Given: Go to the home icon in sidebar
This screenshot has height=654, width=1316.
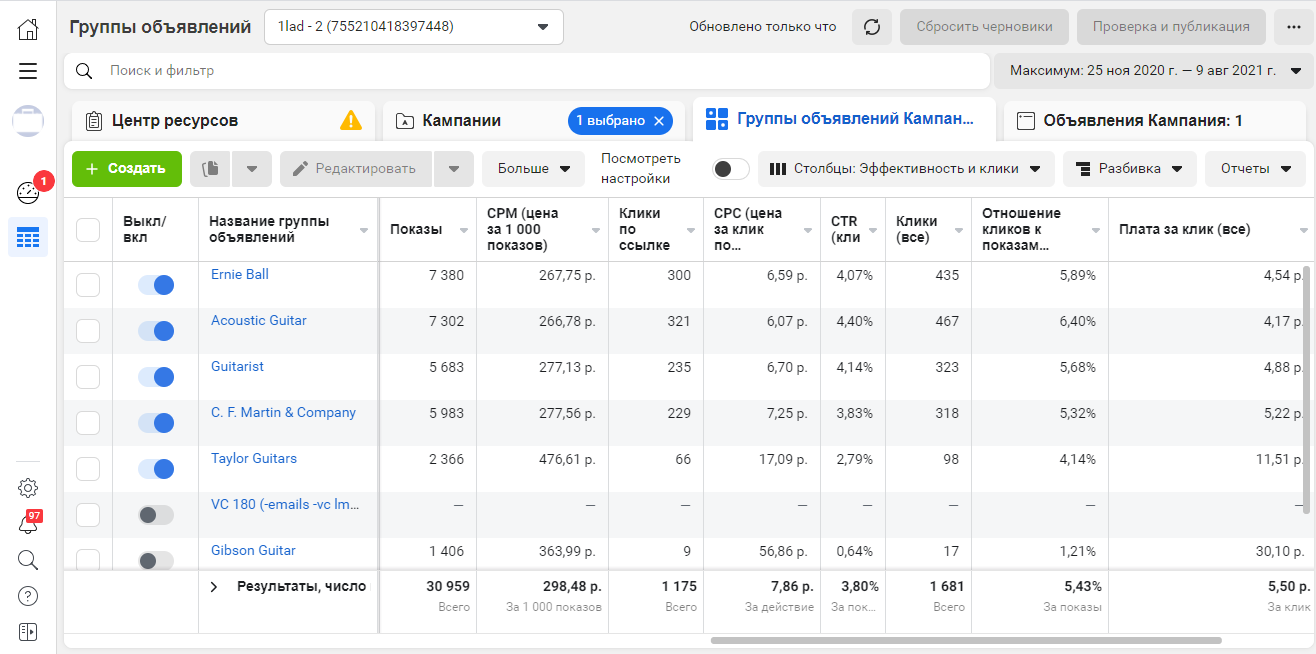Looking at the screenshot, I should [x=28, y=28].
